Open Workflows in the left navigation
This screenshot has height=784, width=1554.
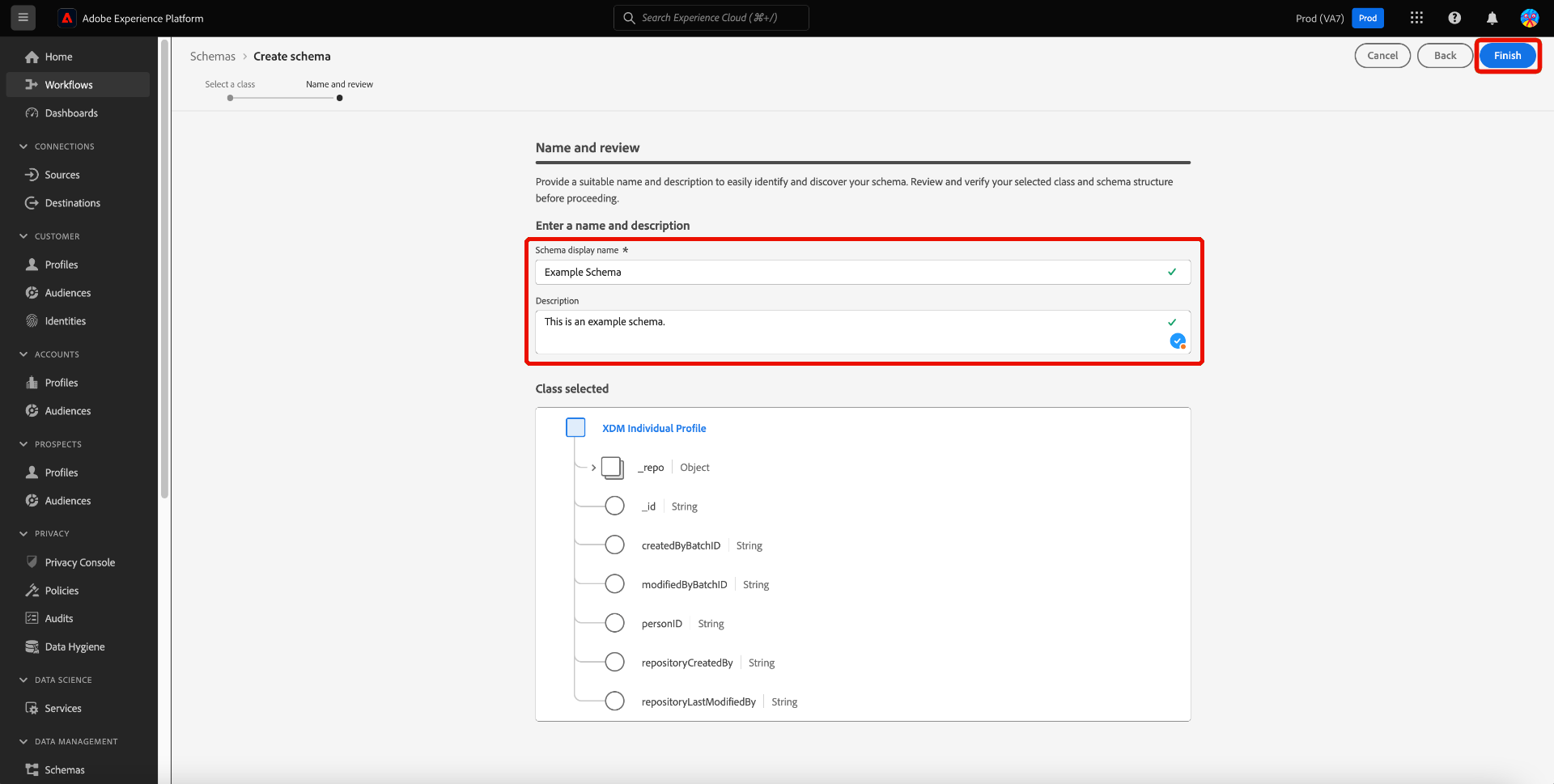click(69, 85)
